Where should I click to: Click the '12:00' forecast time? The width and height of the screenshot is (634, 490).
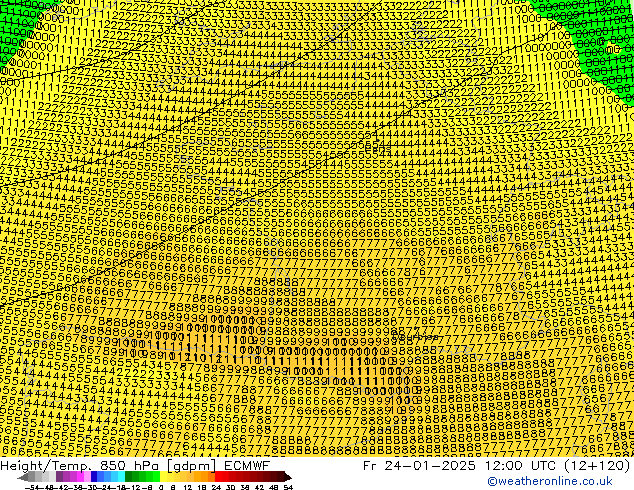tap(504, 466)
